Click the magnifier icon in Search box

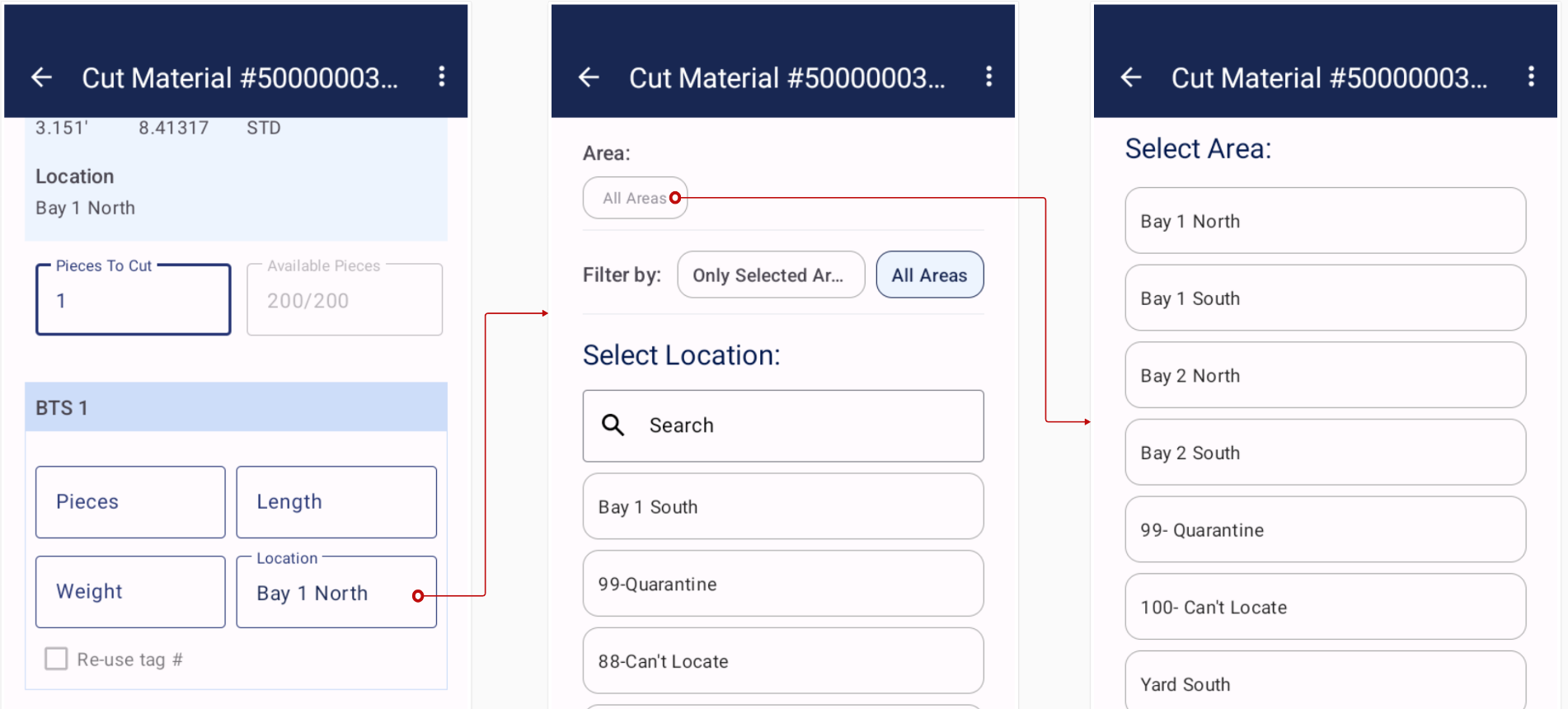pyautogui.click(x=613, y=425)
